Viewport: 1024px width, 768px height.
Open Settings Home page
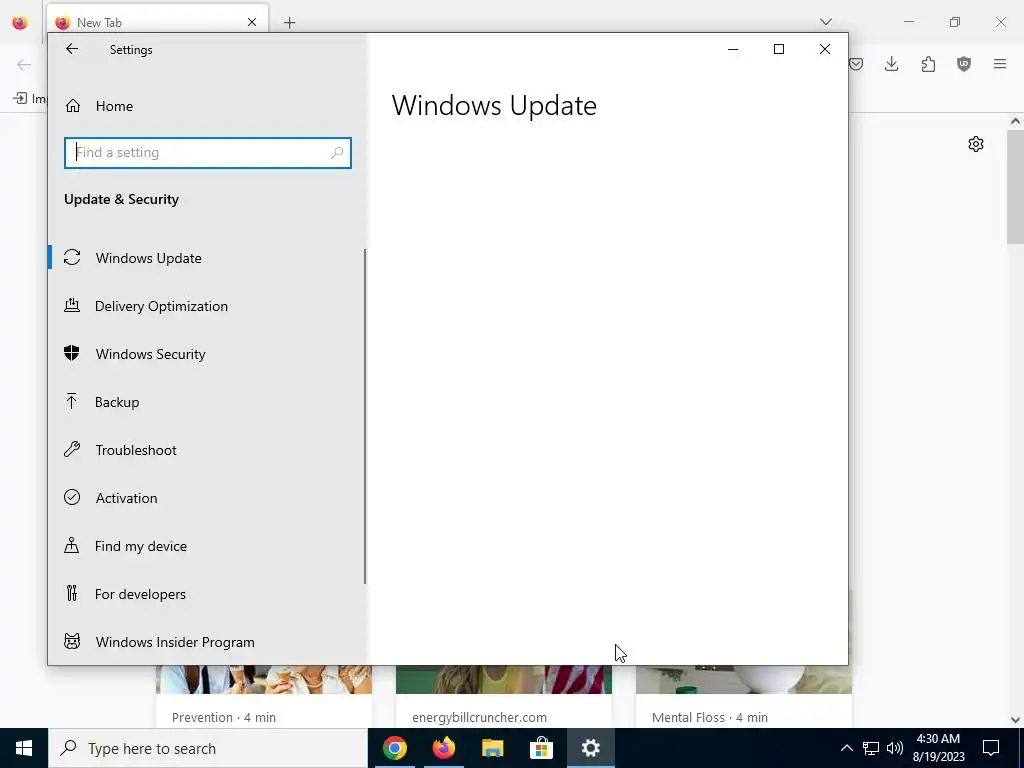(206, 106)
